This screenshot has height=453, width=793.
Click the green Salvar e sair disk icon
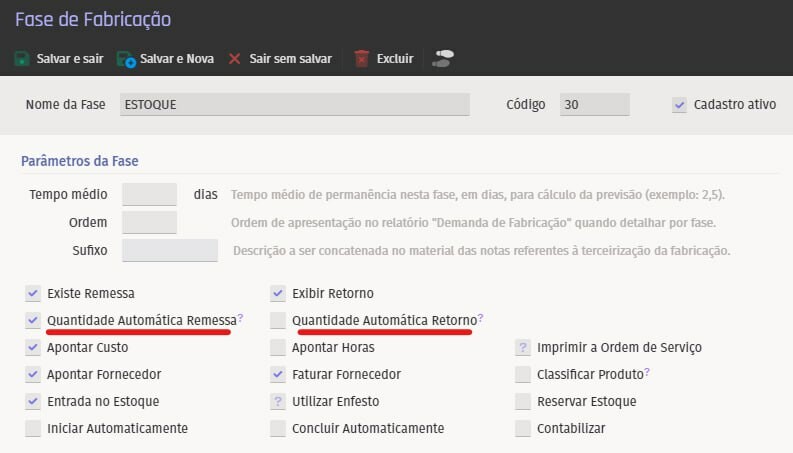point(22,59)
